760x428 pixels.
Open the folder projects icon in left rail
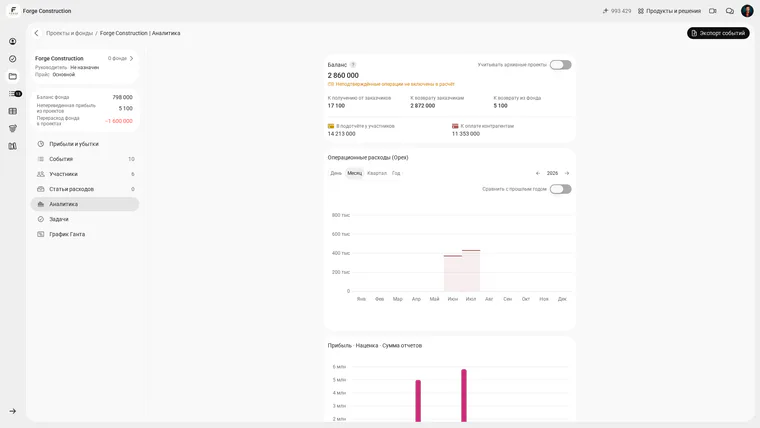point(13,76)
